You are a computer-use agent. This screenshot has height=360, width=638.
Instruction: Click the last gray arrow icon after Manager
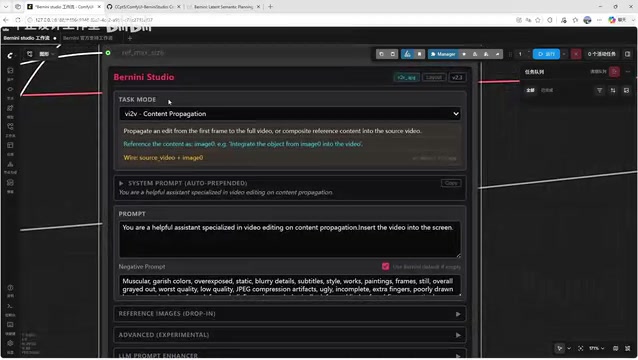coord(497,54)
